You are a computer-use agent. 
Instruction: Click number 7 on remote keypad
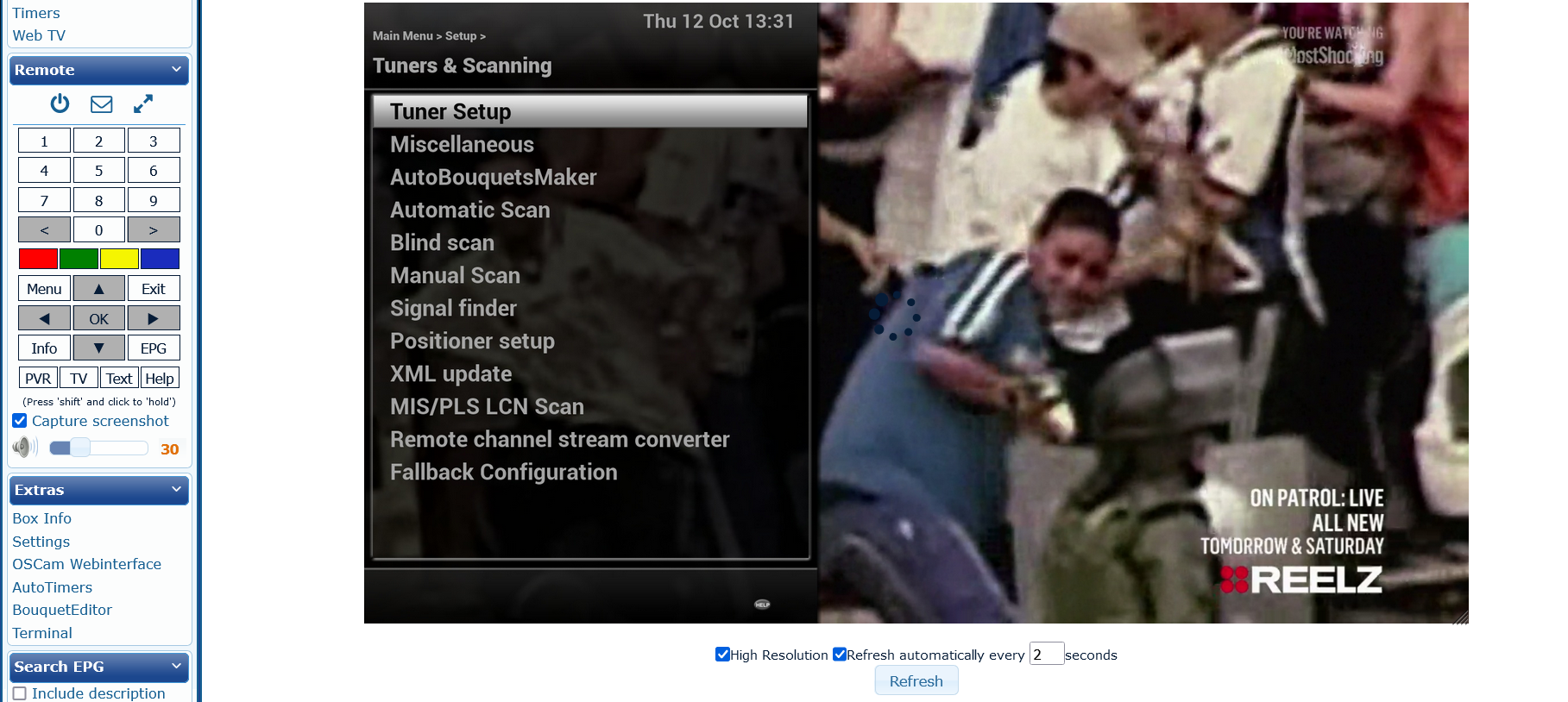(x=44, y=200)
